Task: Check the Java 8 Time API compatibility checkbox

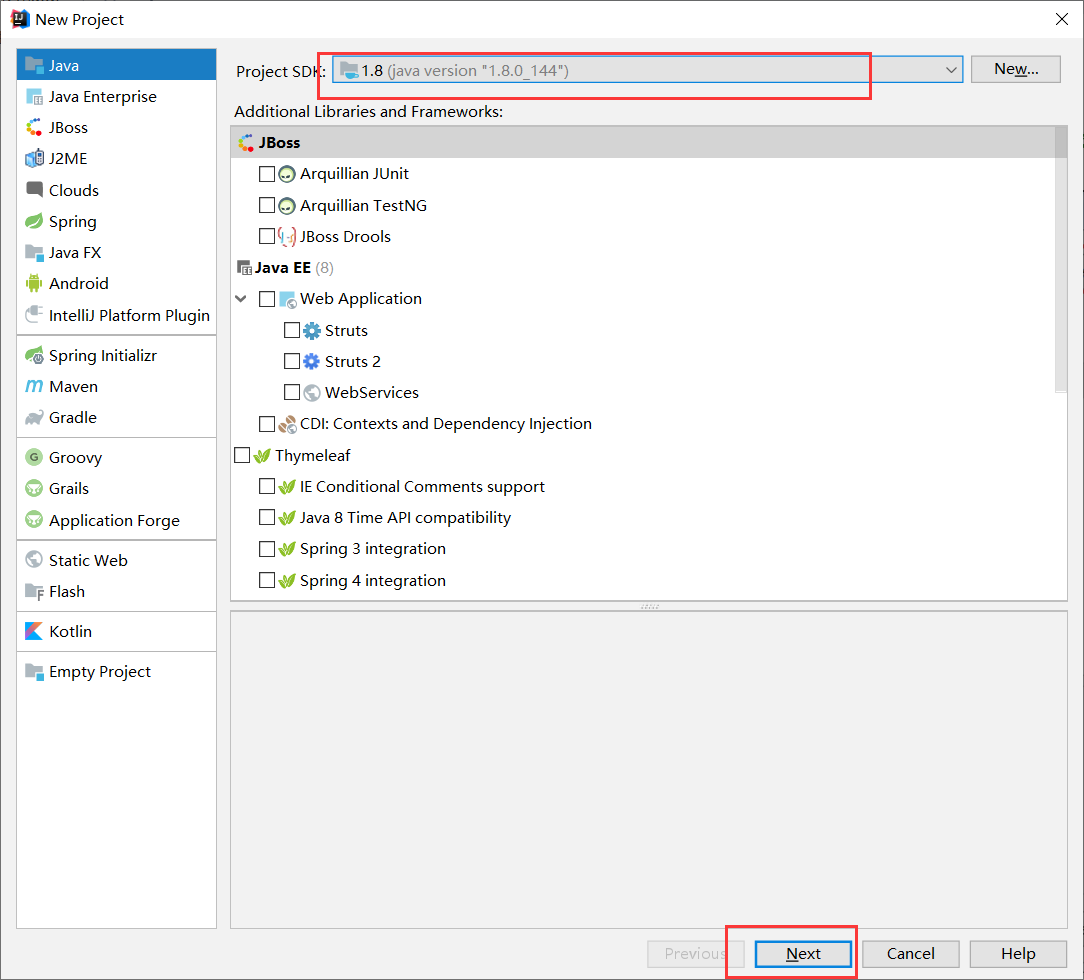Action: pos(267,518)
